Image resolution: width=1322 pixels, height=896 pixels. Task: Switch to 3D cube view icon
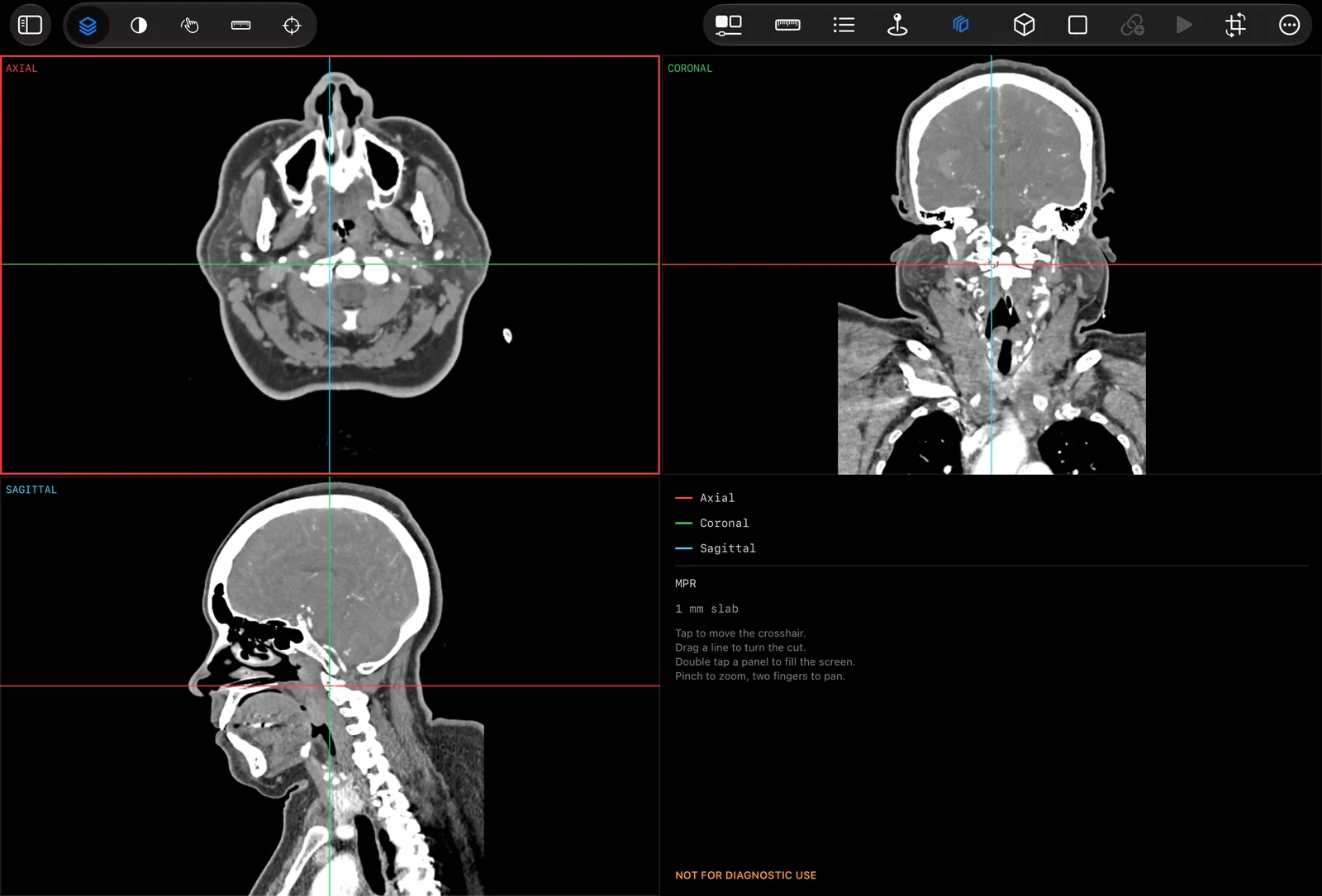[1024, 26]
